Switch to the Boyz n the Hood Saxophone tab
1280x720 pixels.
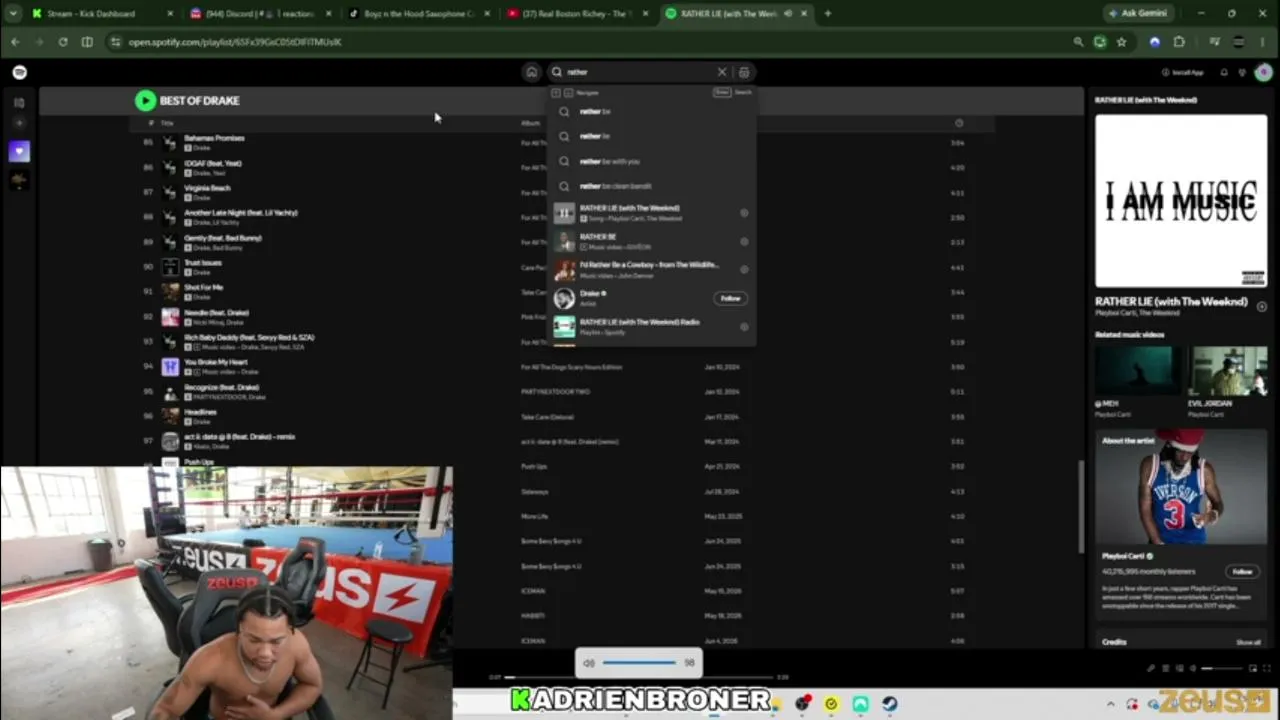[x=418, y=14]
